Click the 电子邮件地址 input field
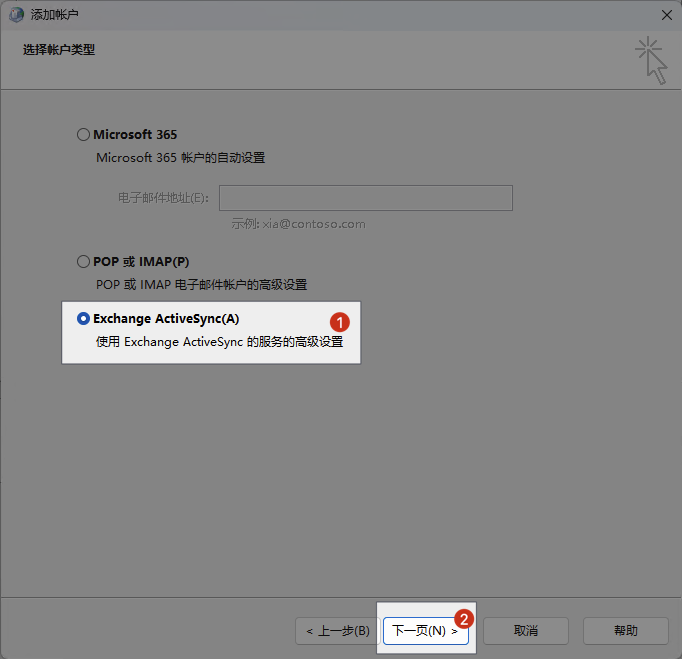Viewport: 682px width, 659px height. point(366,198)
